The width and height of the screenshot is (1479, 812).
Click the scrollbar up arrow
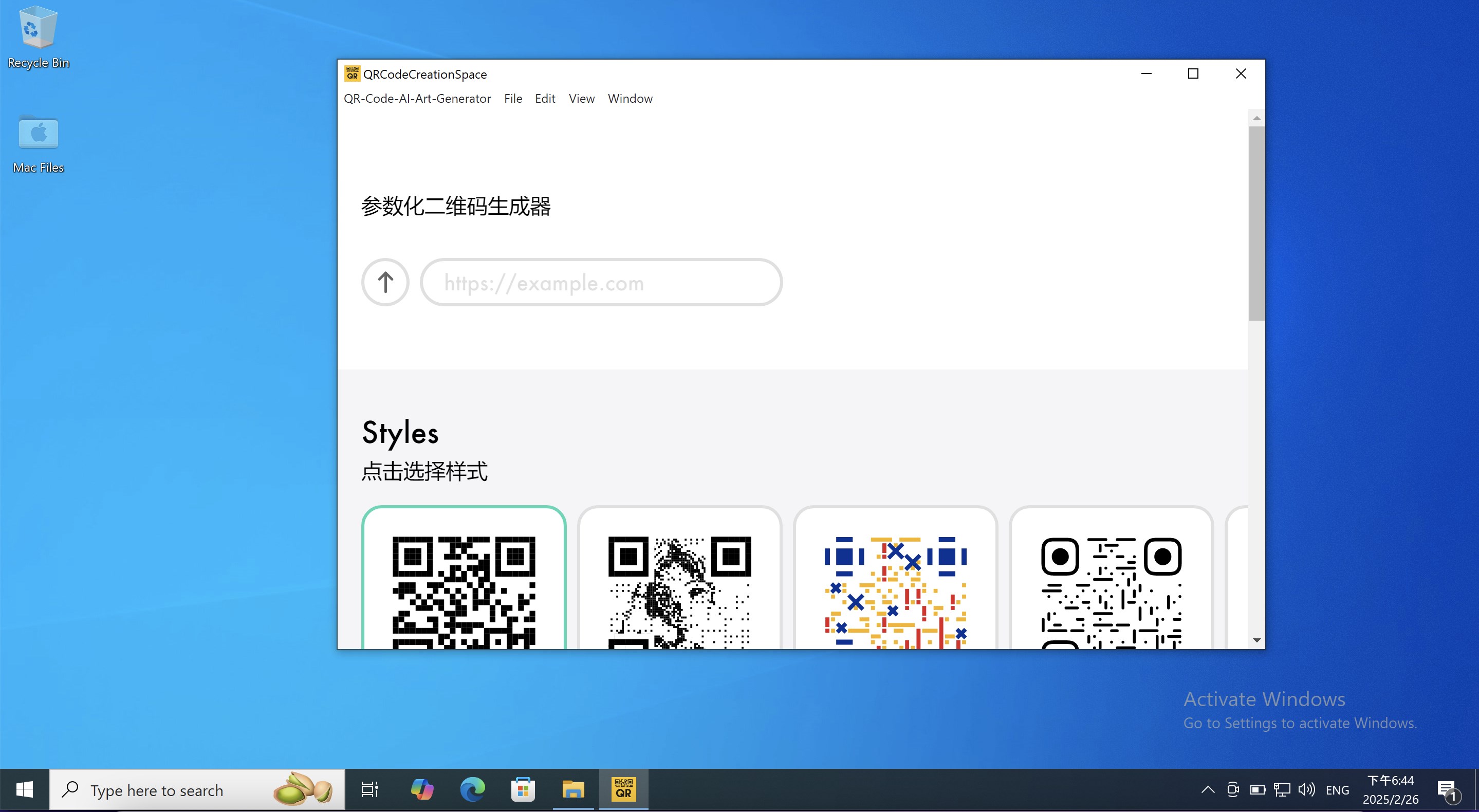coord(1256,118)
